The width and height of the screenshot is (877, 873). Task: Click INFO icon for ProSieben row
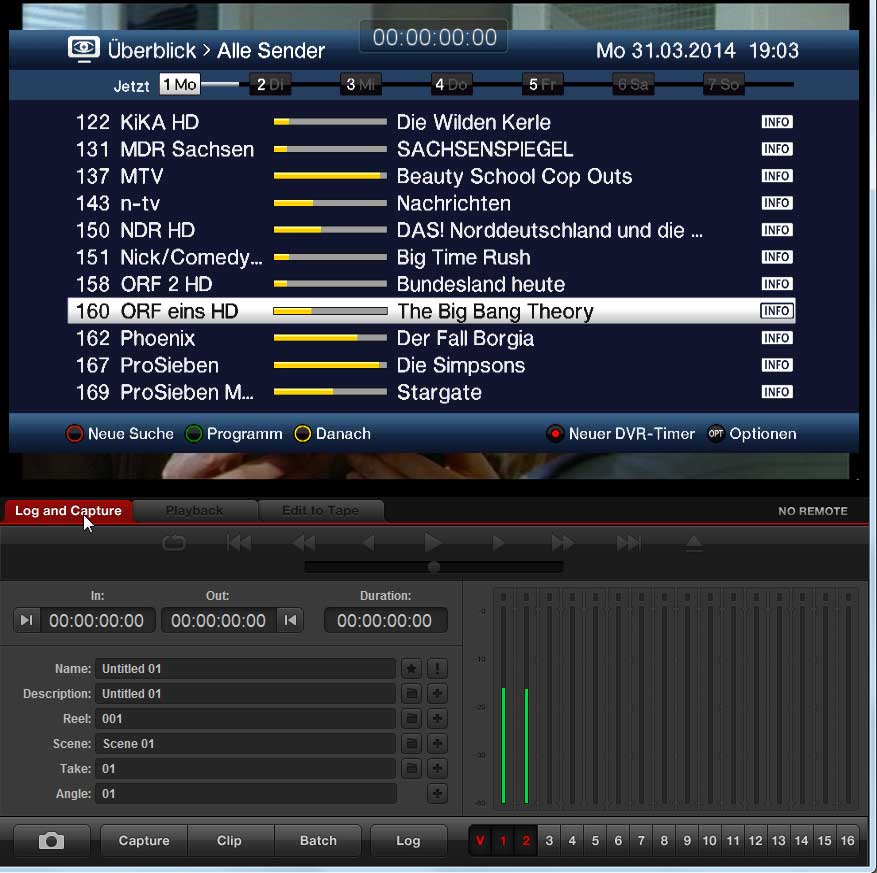[776, 365]
